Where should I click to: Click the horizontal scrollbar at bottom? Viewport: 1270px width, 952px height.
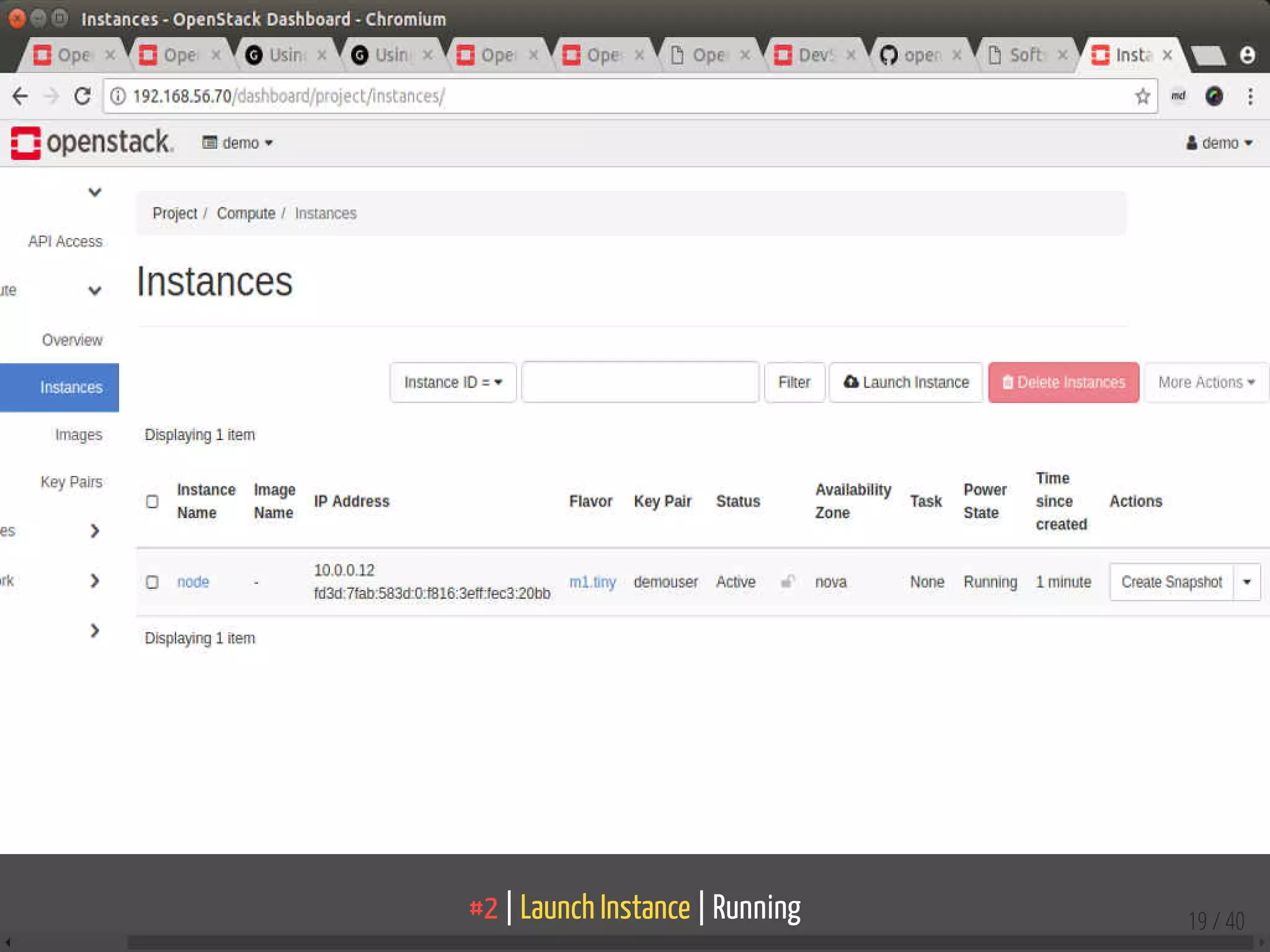point(682,943)
